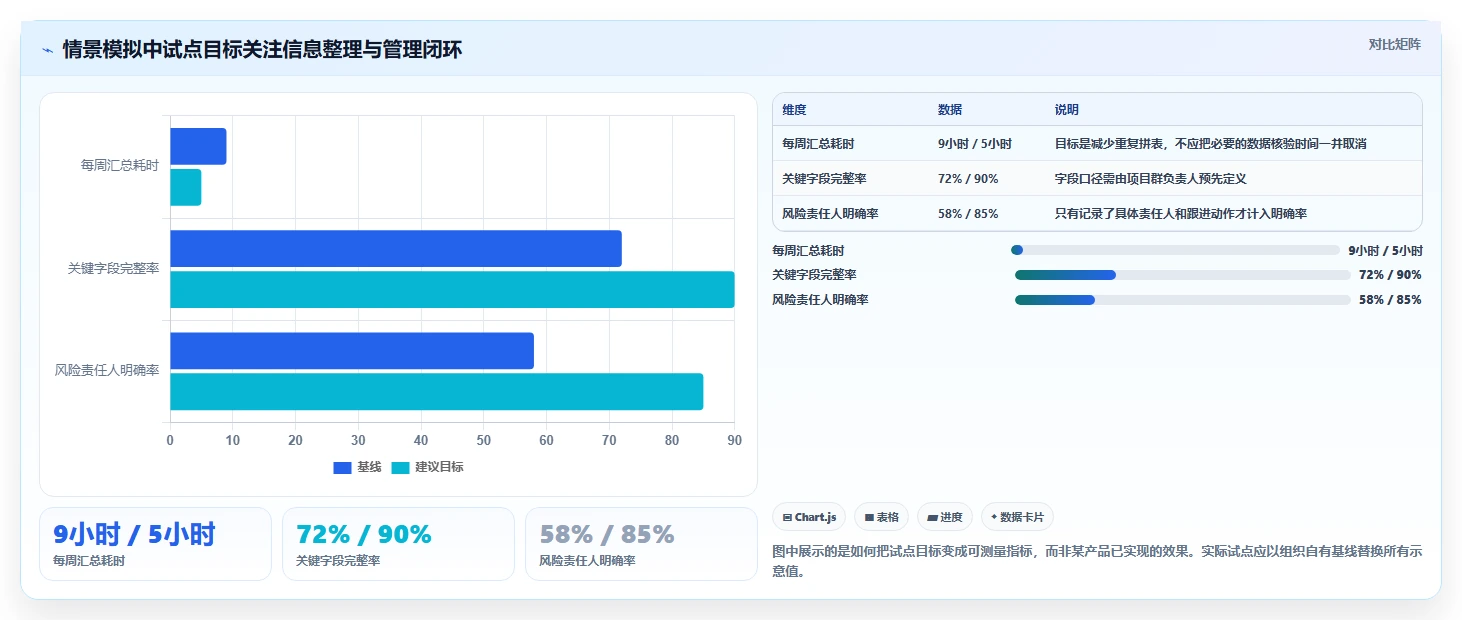Click the 关键字段完整率 label beside its progress bar
The image size is (1462, 620).
814,275
